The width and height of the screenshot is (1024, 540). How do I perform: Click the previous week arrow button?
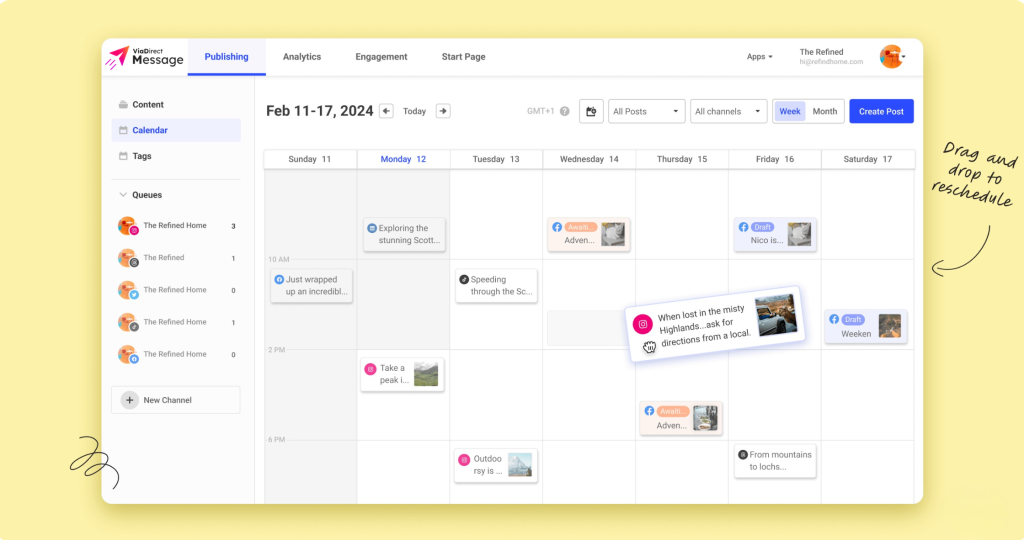[386, 111]
